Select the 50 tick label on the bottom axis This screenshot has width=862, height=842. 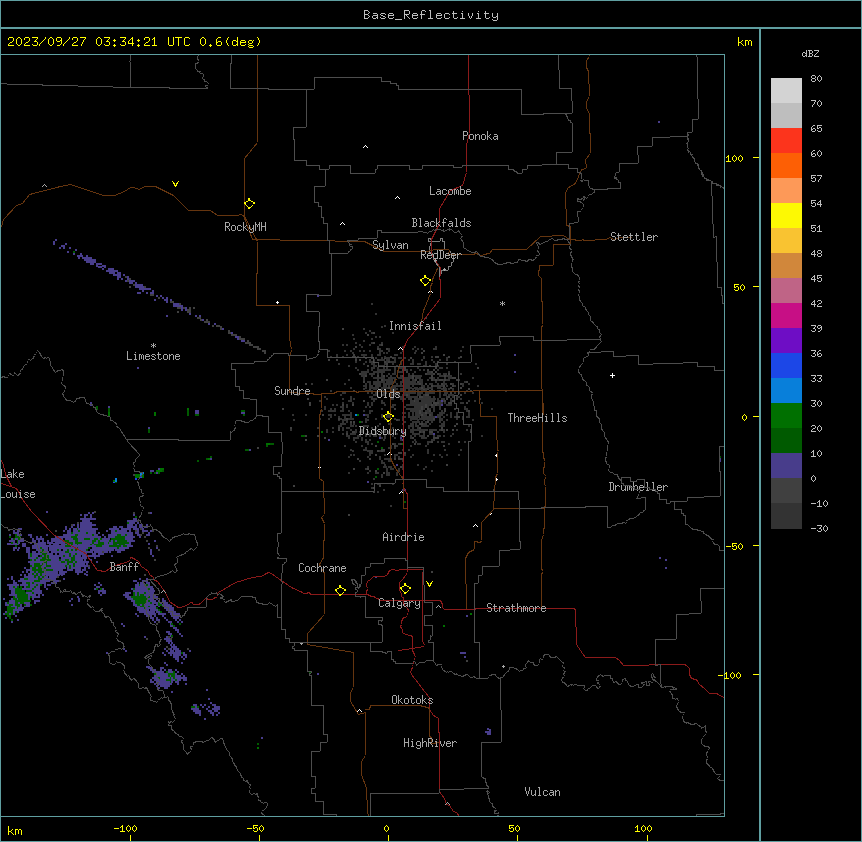coord(514,828)
